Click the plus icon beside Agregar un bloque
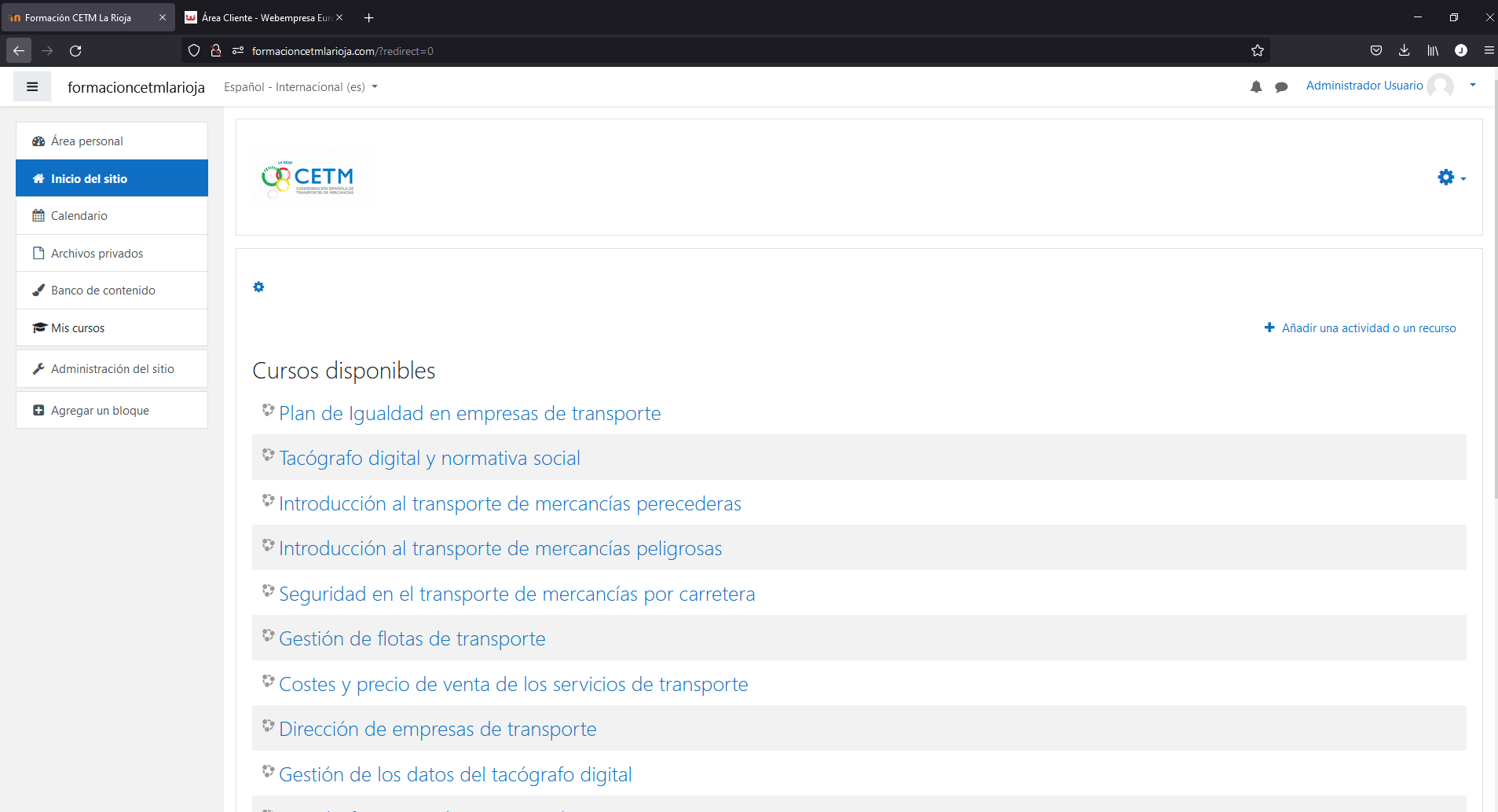 38,410
